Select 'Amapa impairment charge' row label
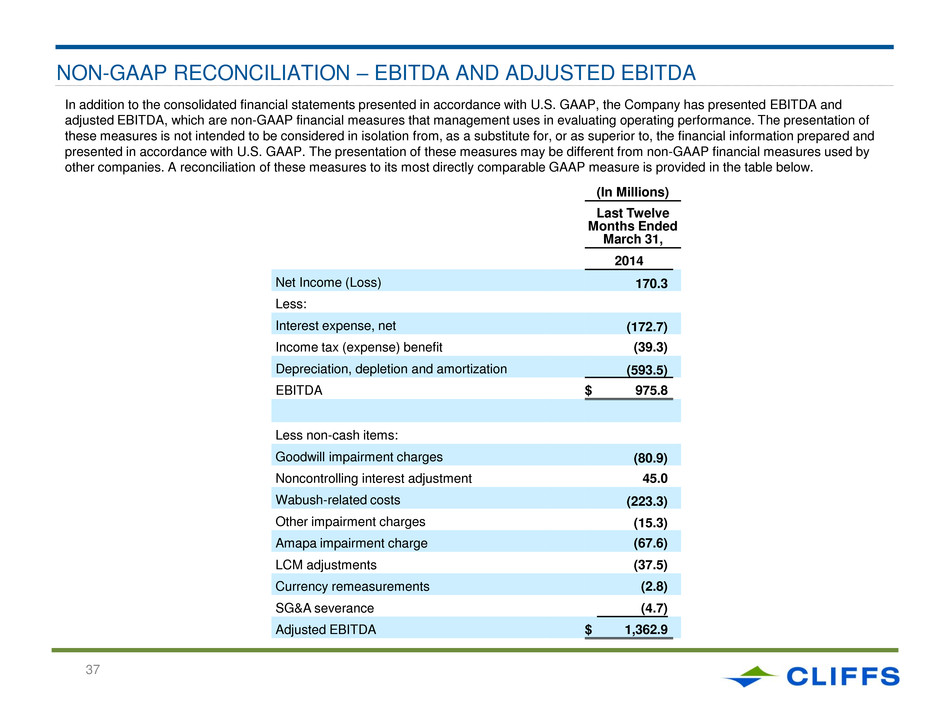940x705 pixels. point(351,543)
